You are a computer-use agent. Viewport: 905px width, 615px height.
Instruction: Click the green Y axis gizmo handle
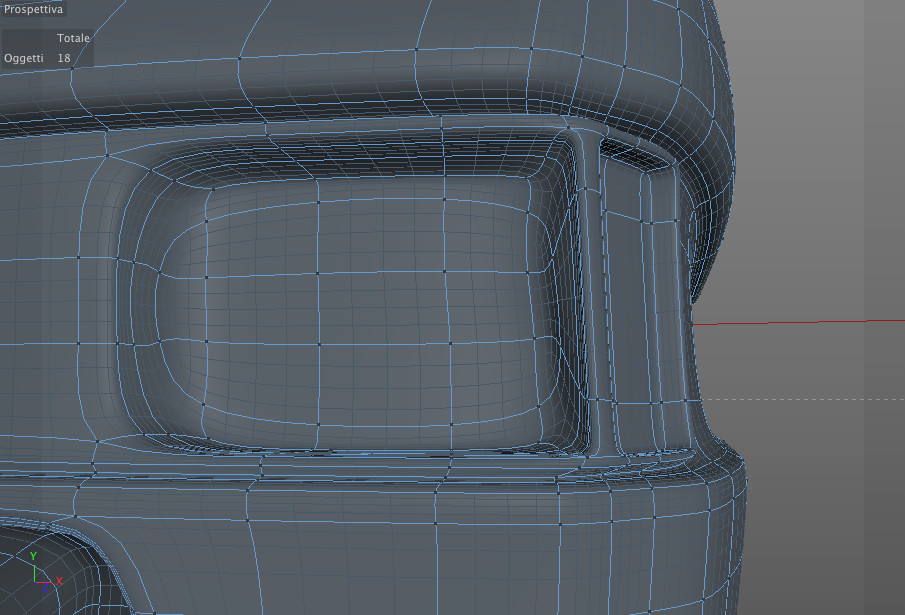33,556
